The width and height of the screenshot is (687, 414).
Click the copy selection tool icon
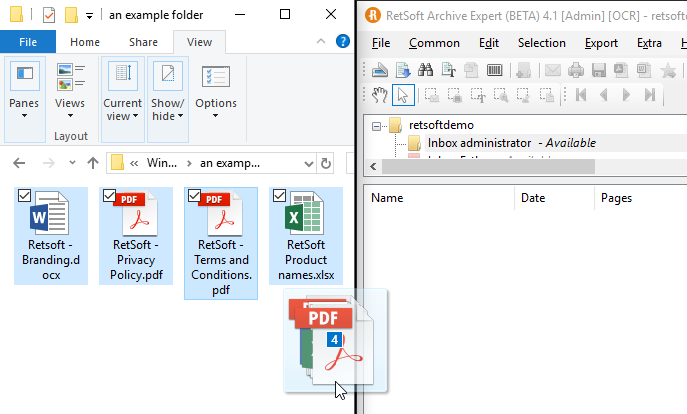pos(546,95)
